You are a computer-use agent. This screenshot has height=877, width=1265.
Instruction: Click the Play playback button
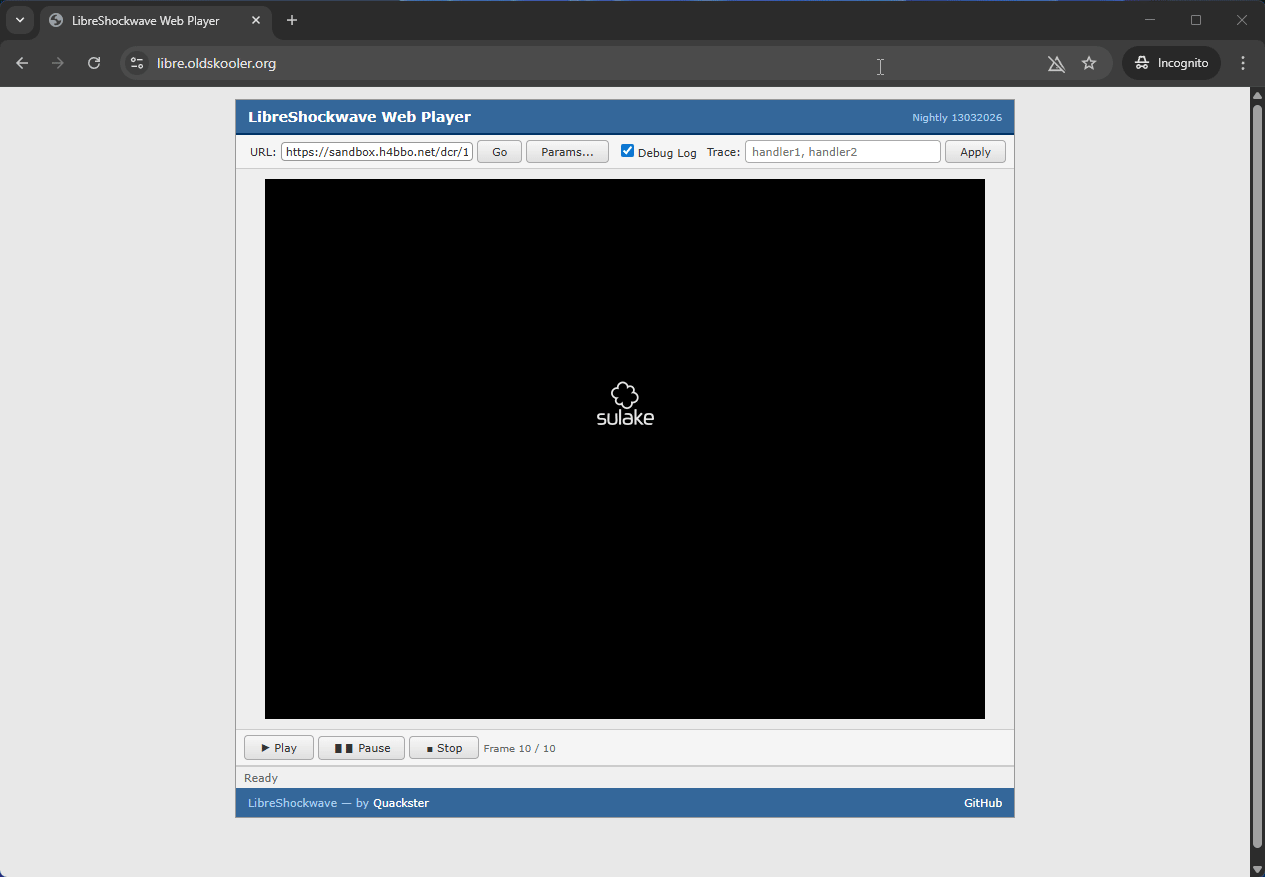point(279,748)
